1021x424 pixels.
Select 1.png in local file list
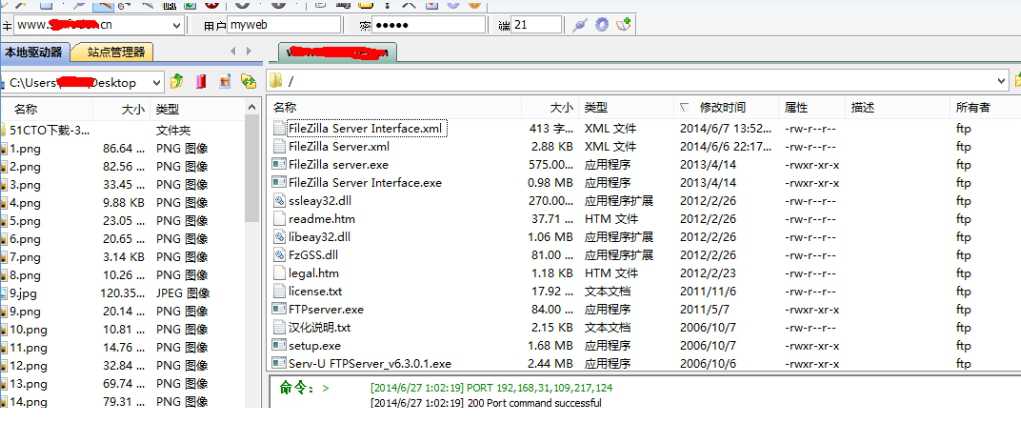25,148
